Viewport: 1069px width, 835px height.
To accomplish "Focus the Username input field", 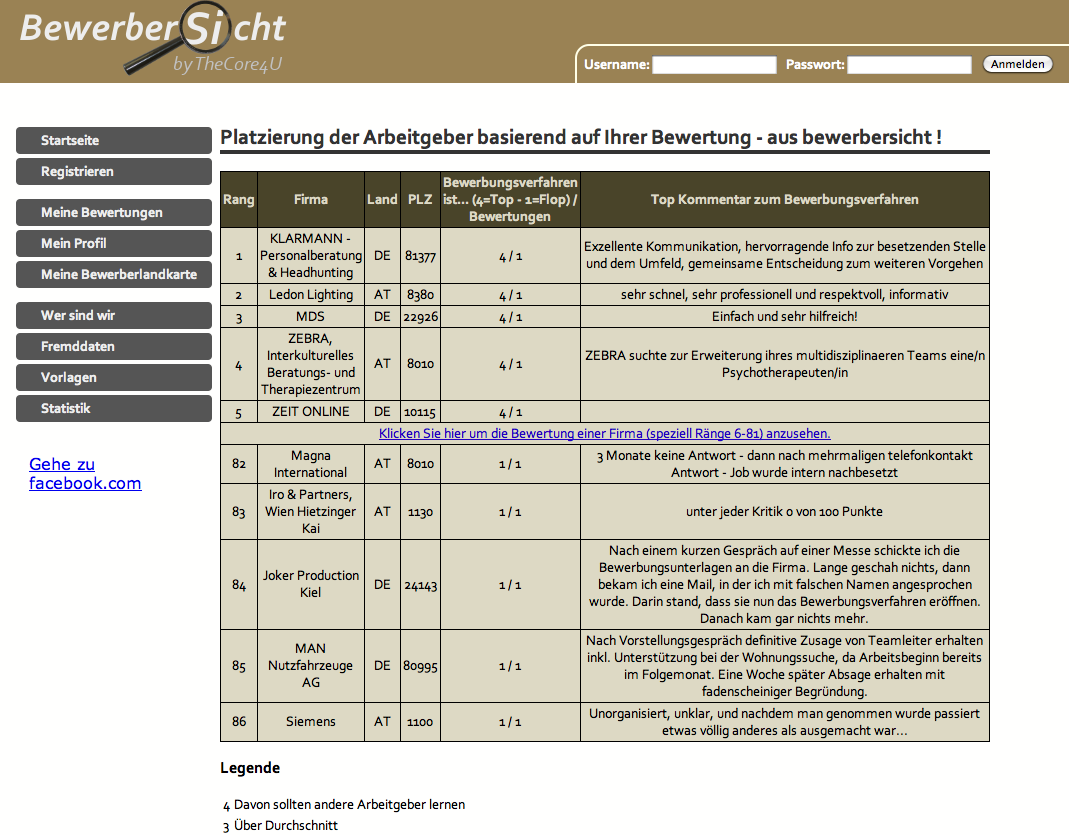I will coord(714,65).
